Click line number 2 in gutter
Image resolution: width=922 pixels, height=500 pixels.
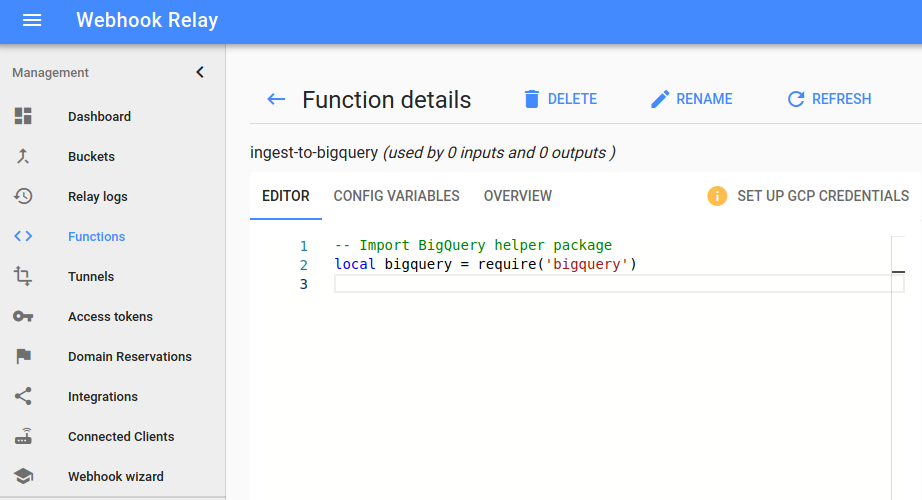pos(303,265)
